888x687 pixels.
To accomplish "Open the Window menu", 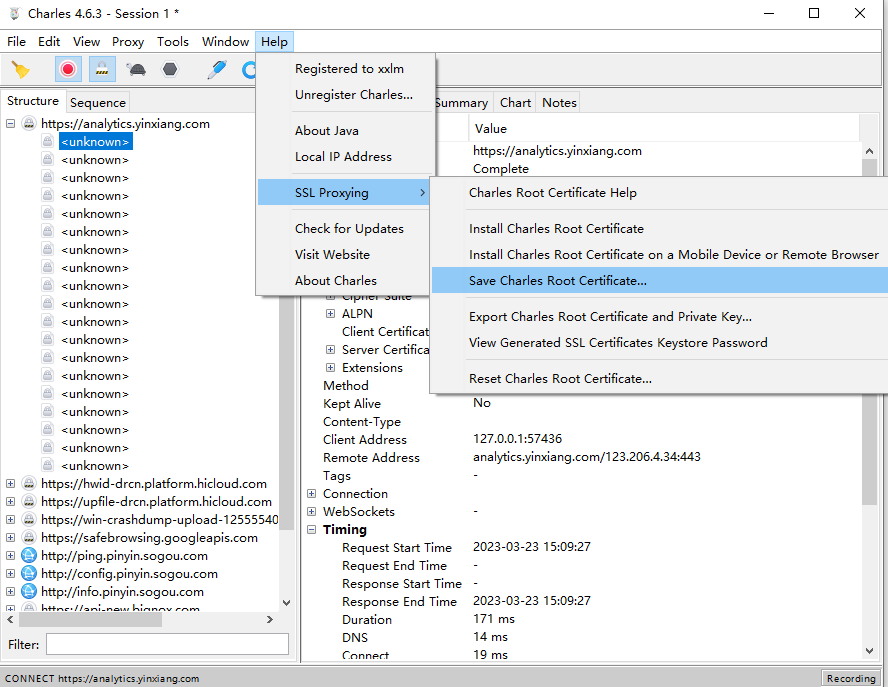I will (225, 42).
